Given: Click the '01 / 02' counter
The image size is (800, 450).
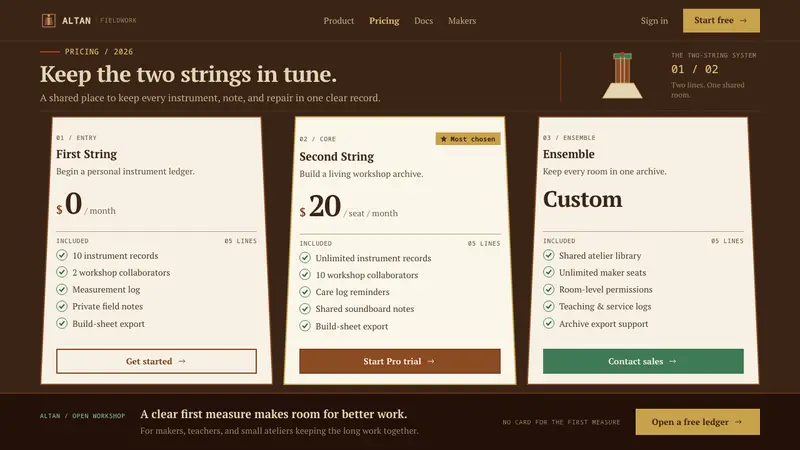Looking at the screenshot, I should pyautogui.click(x=694, y=69).
